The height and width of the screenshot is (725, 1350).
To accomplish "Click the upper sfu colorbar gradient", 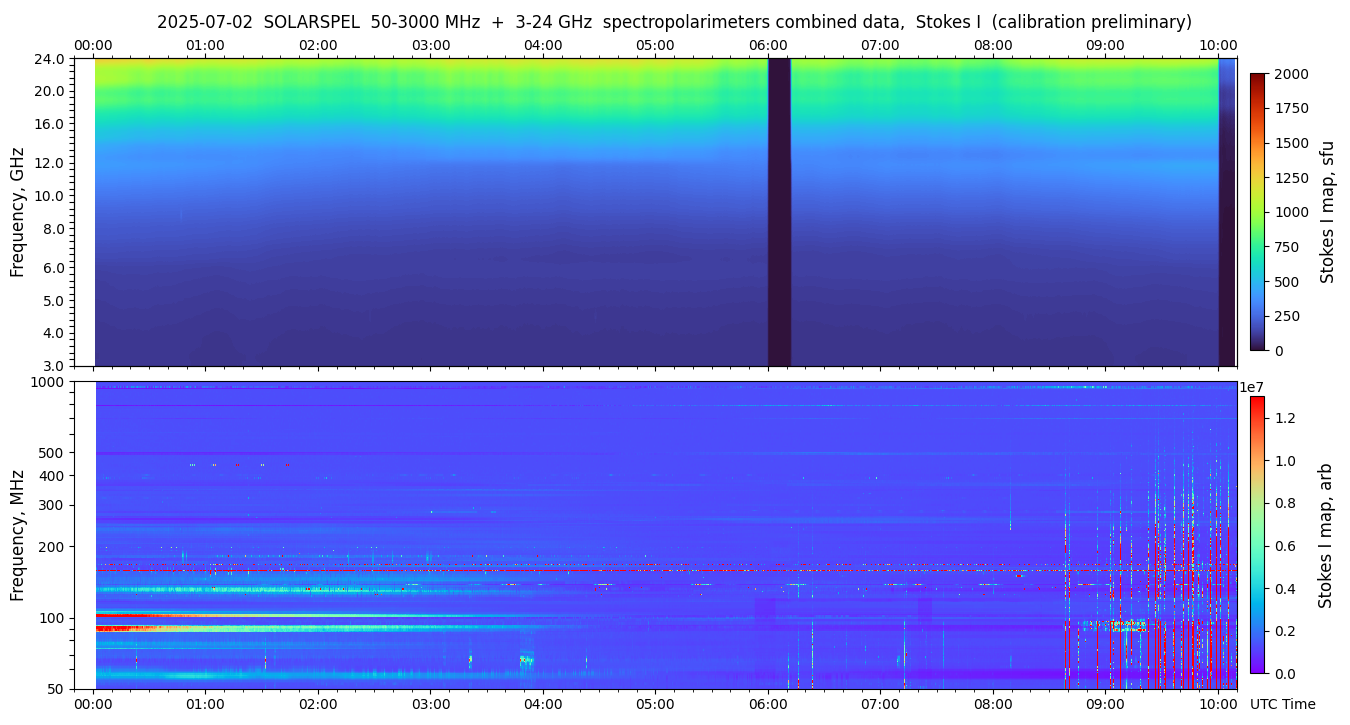I will tap(1257, 211).
